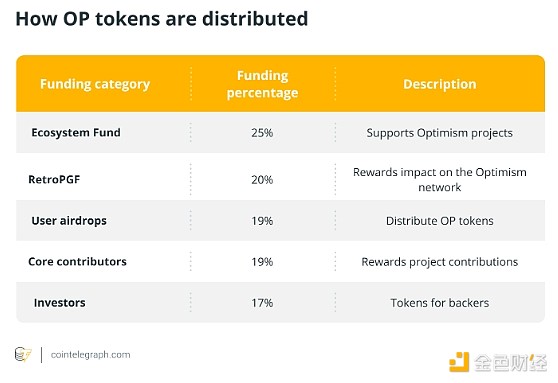Click the 25% funding percentage cell
The width and height of the screenshot is (558, 383).
[x=262, y=133]
